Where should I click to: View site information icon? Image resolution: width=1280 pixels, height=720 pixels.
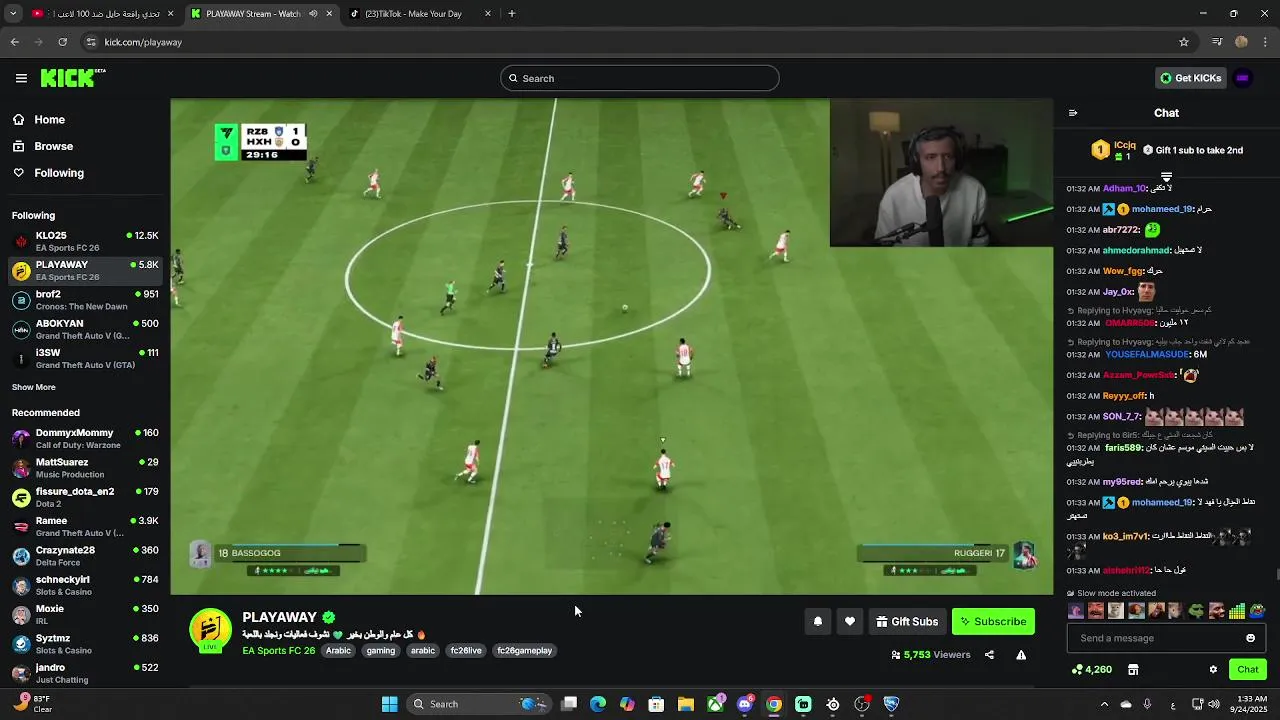(x=91, y=42)
